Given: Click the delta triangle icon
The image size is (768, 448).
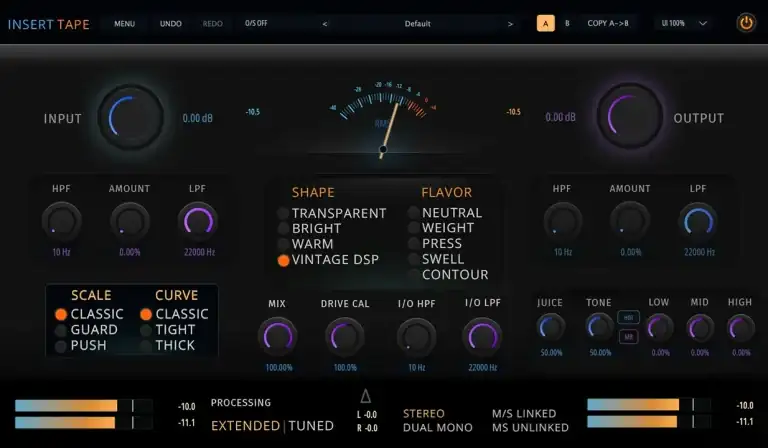Looking at the screenshot, I should (365, 396).
